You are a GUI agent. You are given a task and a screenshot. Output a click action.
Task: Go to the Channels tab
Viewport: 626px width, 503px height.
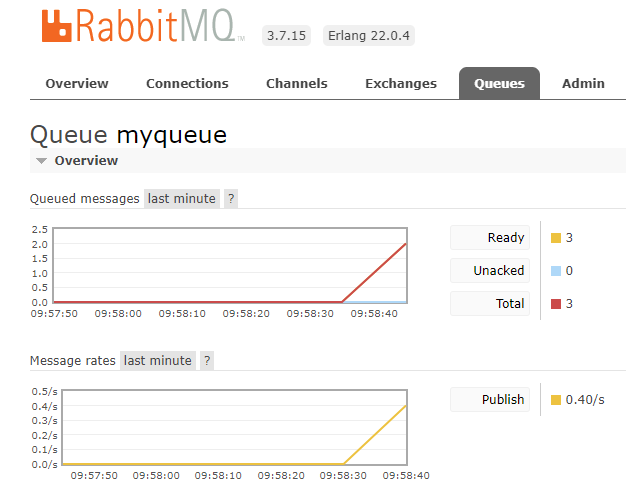pos(297,83)
